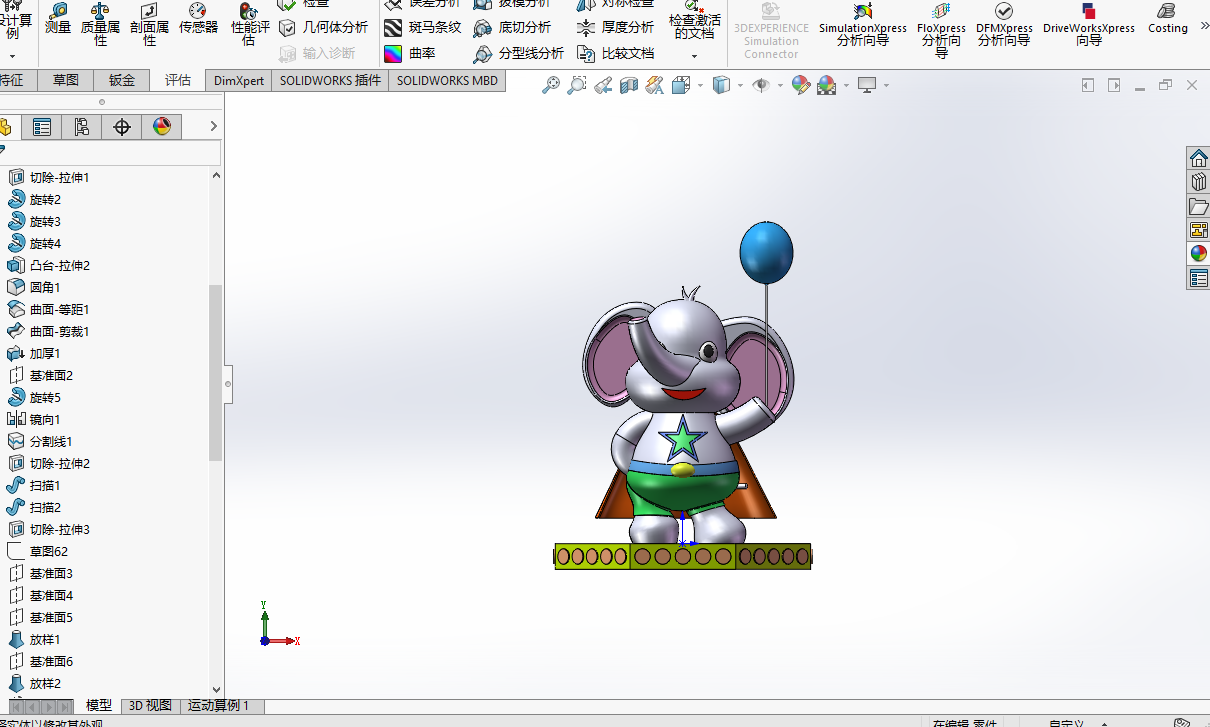Click the Zoom to Fit icon
The height and width of the screenshot is (727, 1210).
(x=551, y=86)
